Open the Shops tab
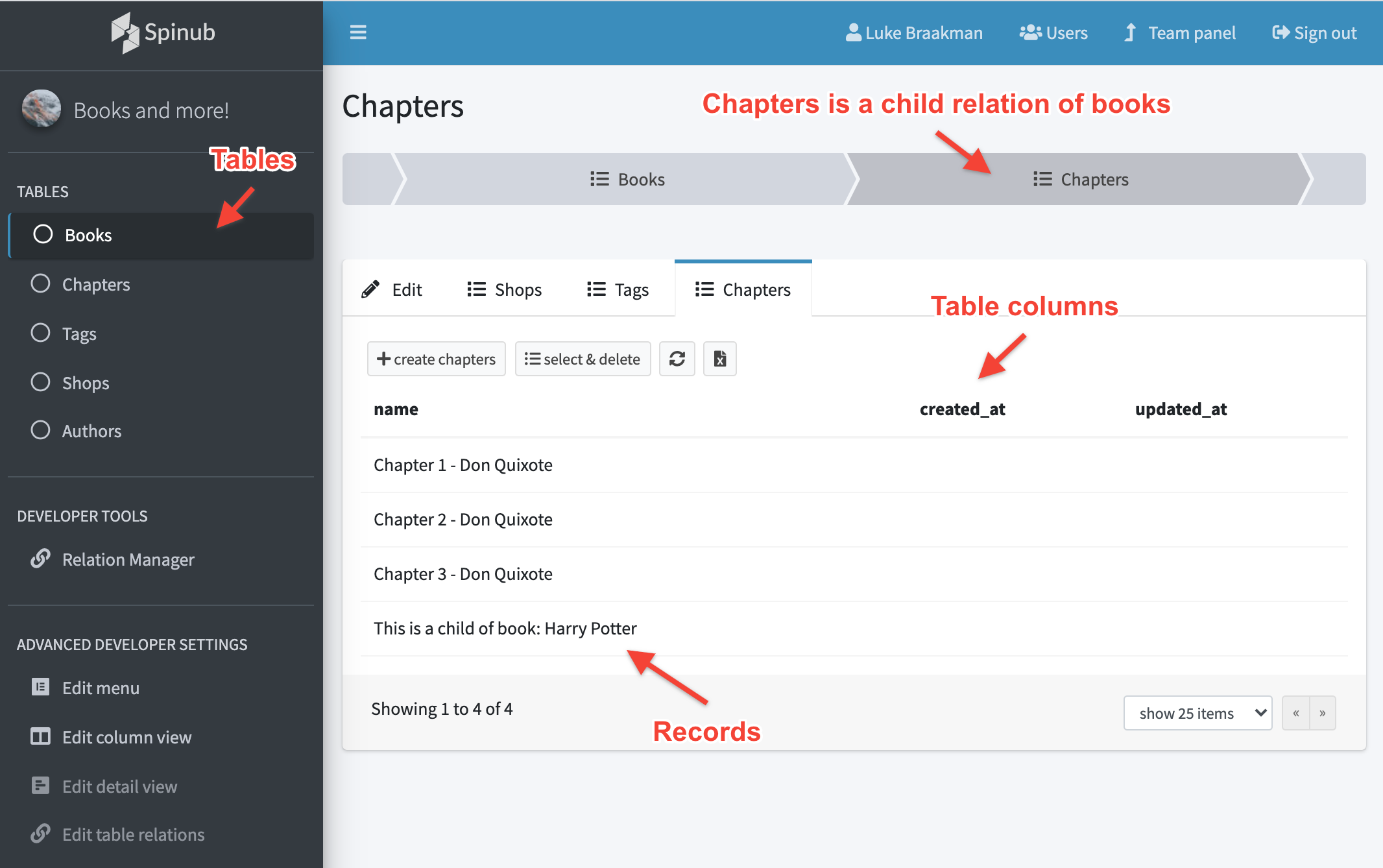This screenshot has height=868, width=1383. click(507, 289)
